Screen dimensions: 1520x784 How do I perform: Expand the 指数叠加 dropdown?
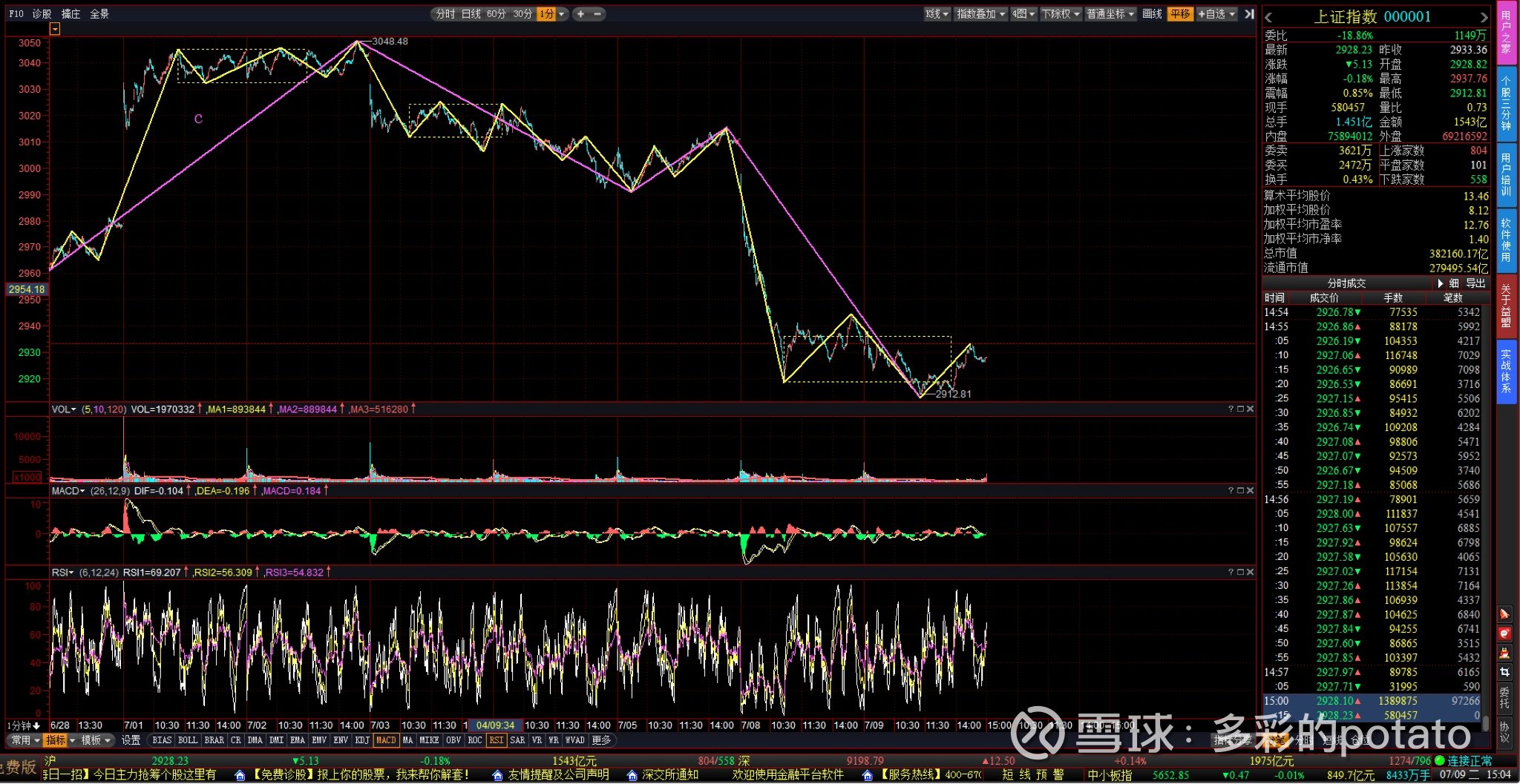pyautogui.click(x=980, y=14)
